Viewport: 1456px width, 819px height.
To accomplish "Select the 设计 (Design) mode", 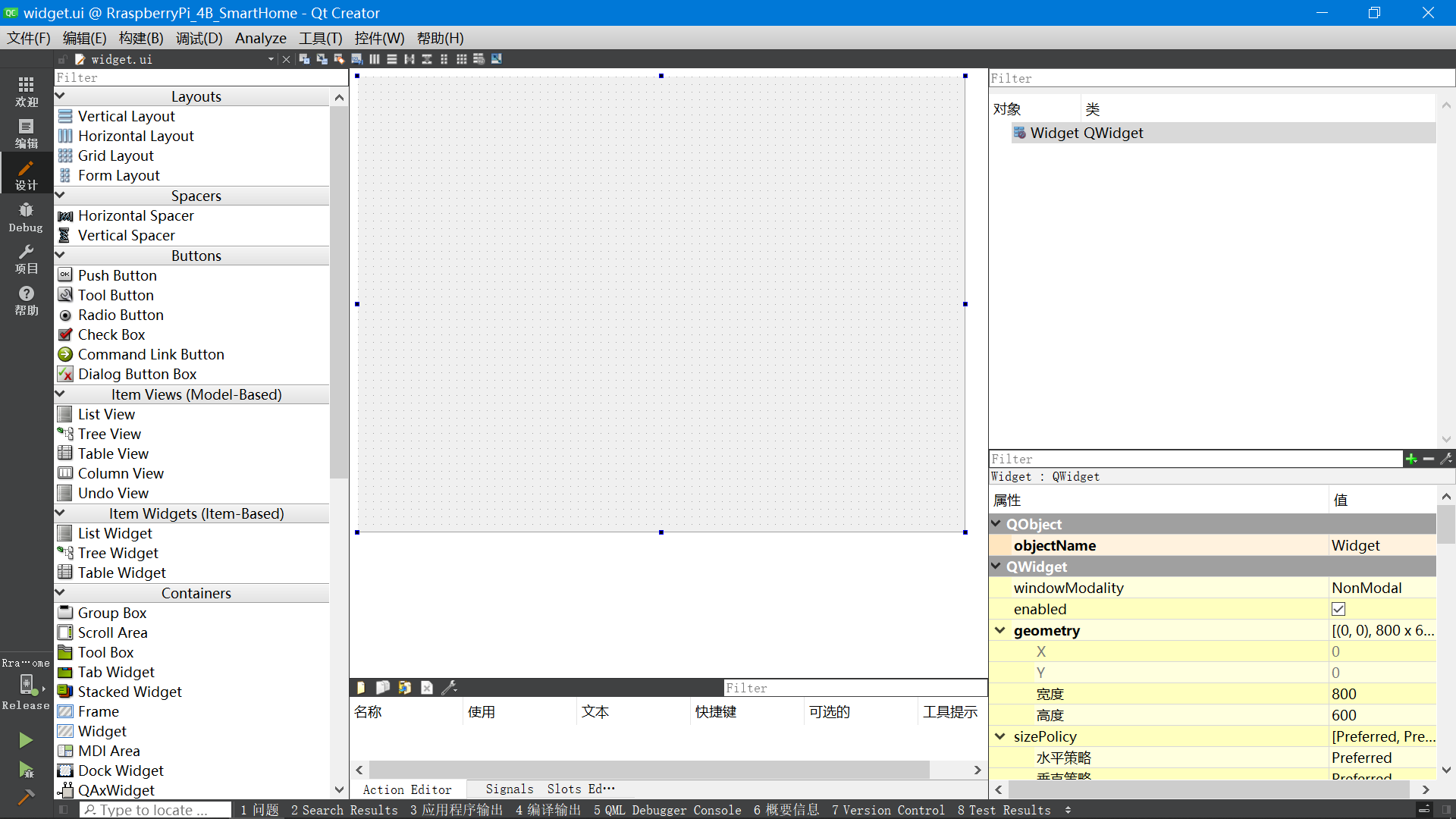I will 27,175.
